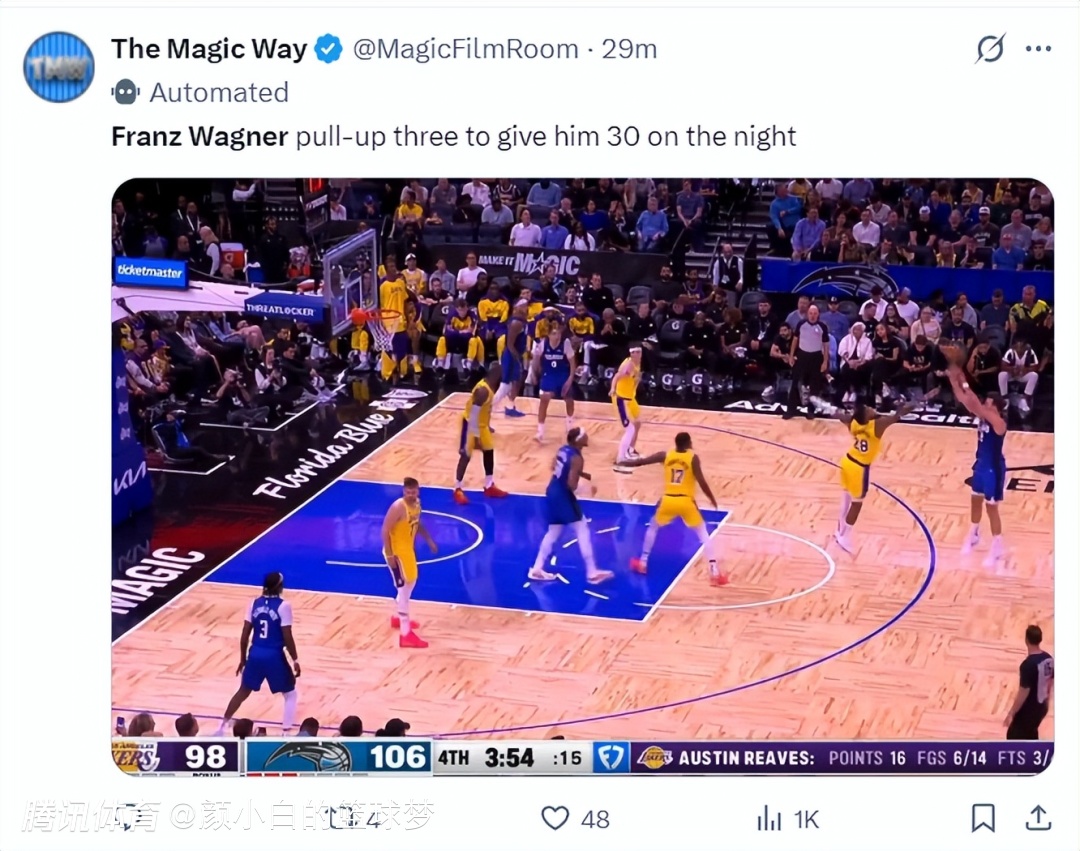Image resolution: width=1080 pixels, height=851 pixels.
Task: Click the Automated robot icon
Action: (x=125, y=92)
